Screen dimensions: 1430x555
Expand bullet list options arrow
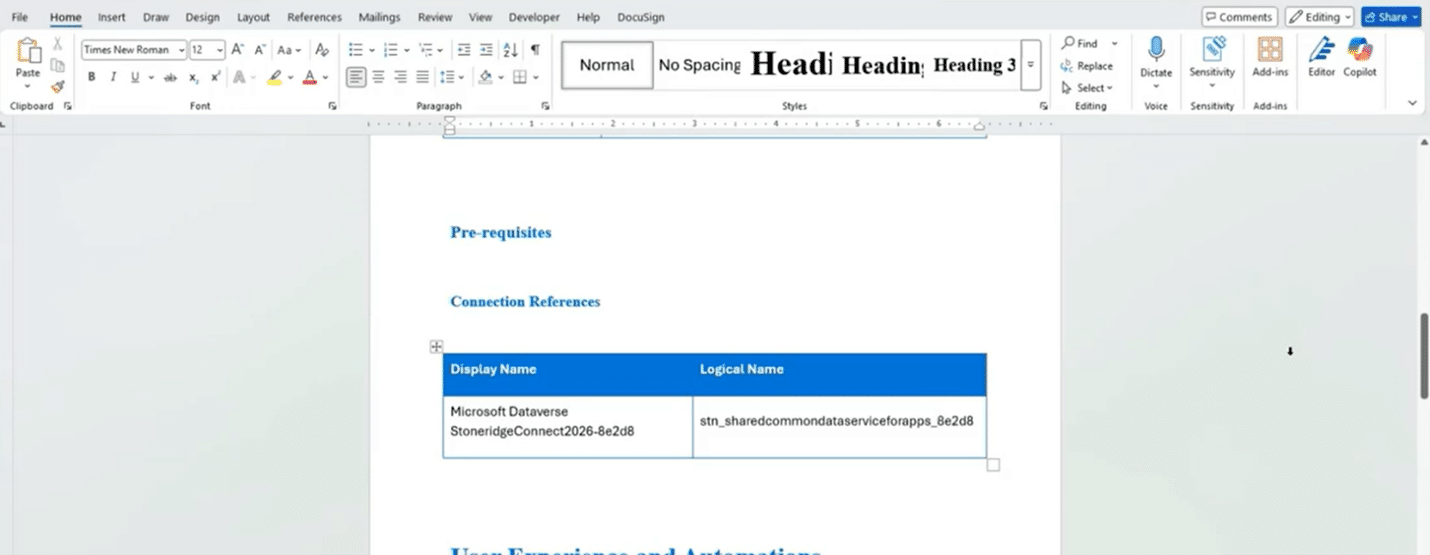coord(371,50)
